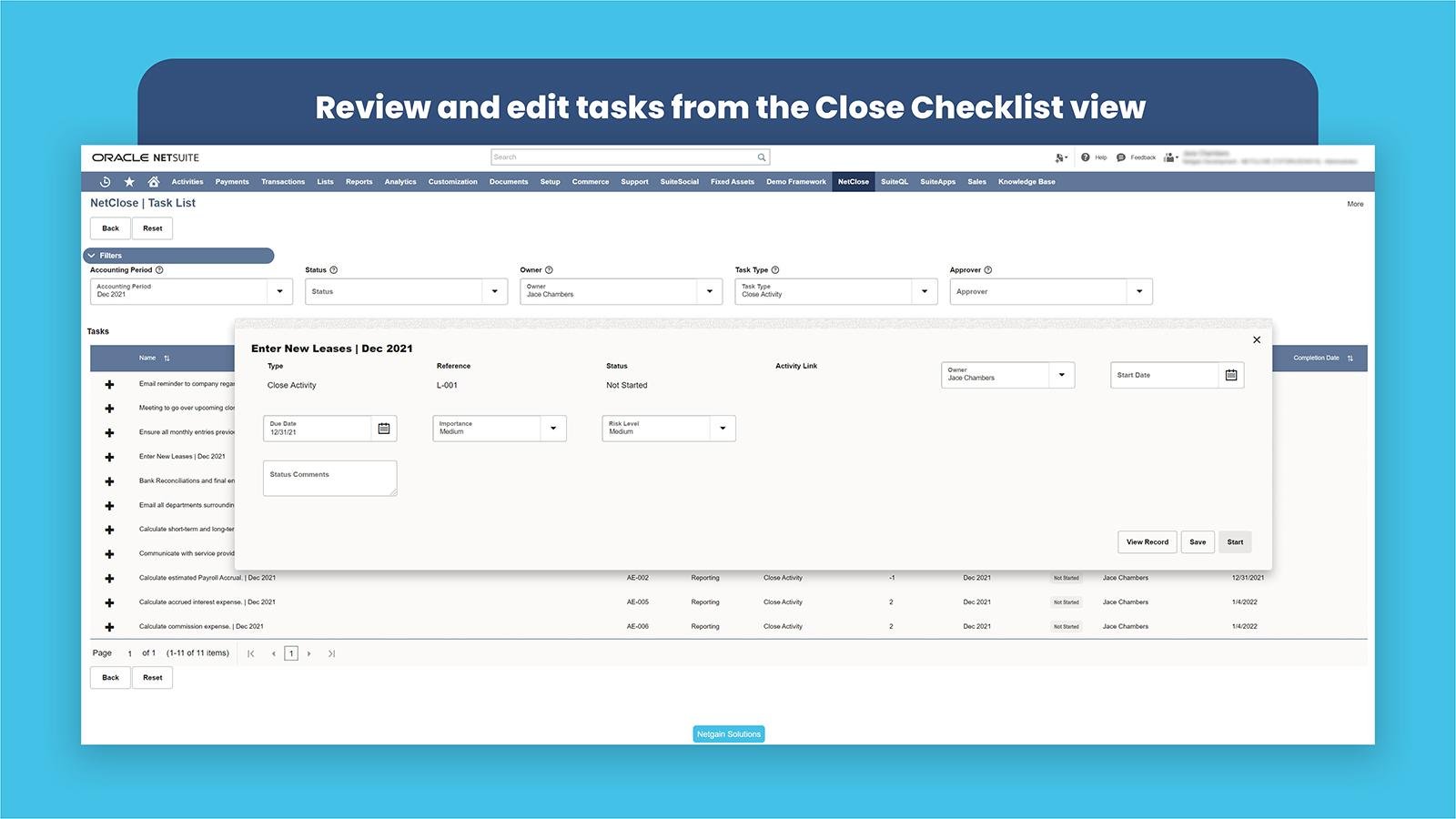The height and width of the screenshot is (819, 1456).
Task: Open the Importance dropdown
Action: click(x=553, y=429)
